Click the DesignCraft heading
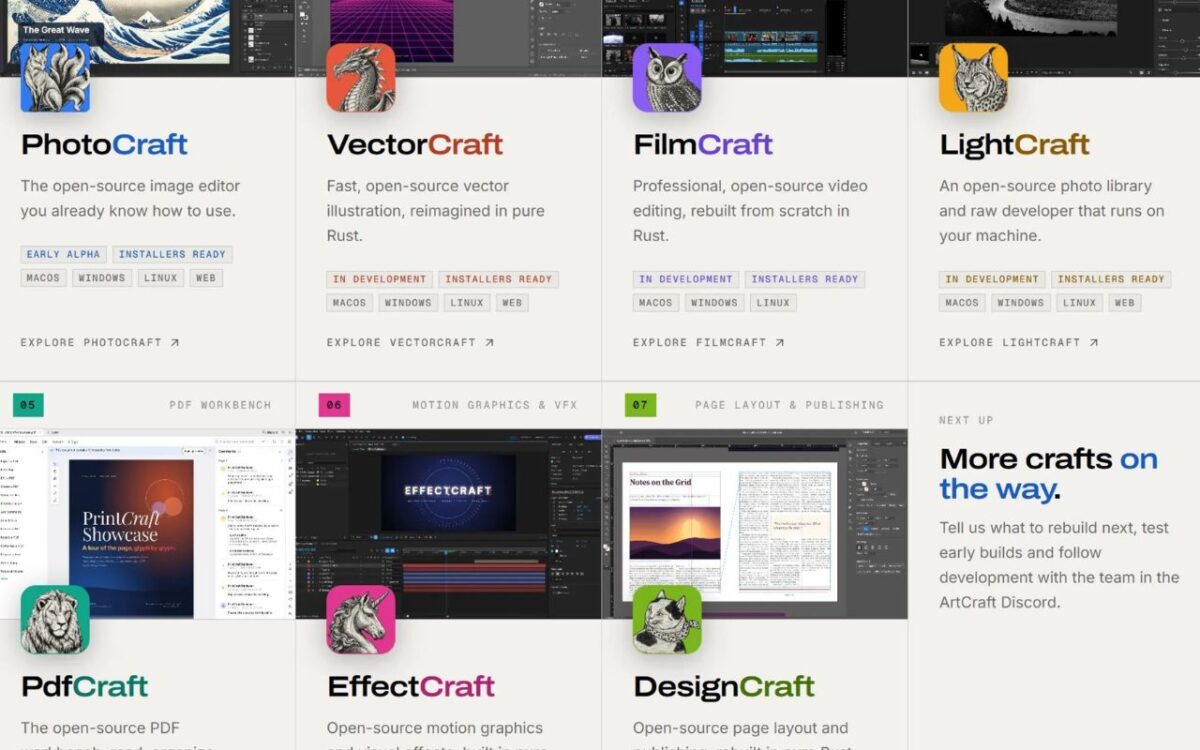 (x=724, y=687)
